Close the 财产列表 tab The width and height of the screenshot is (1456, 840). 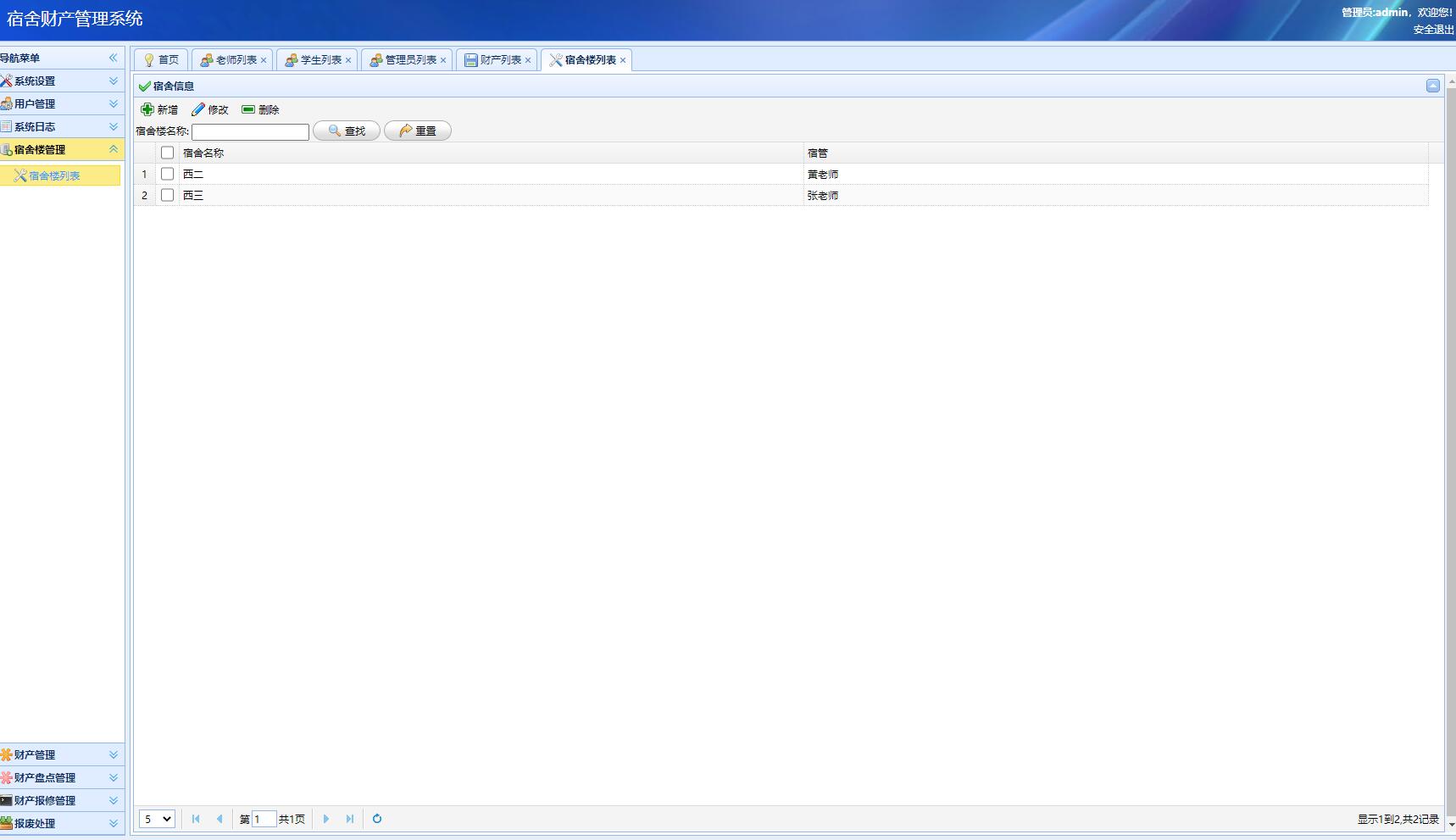click(528, 60)
